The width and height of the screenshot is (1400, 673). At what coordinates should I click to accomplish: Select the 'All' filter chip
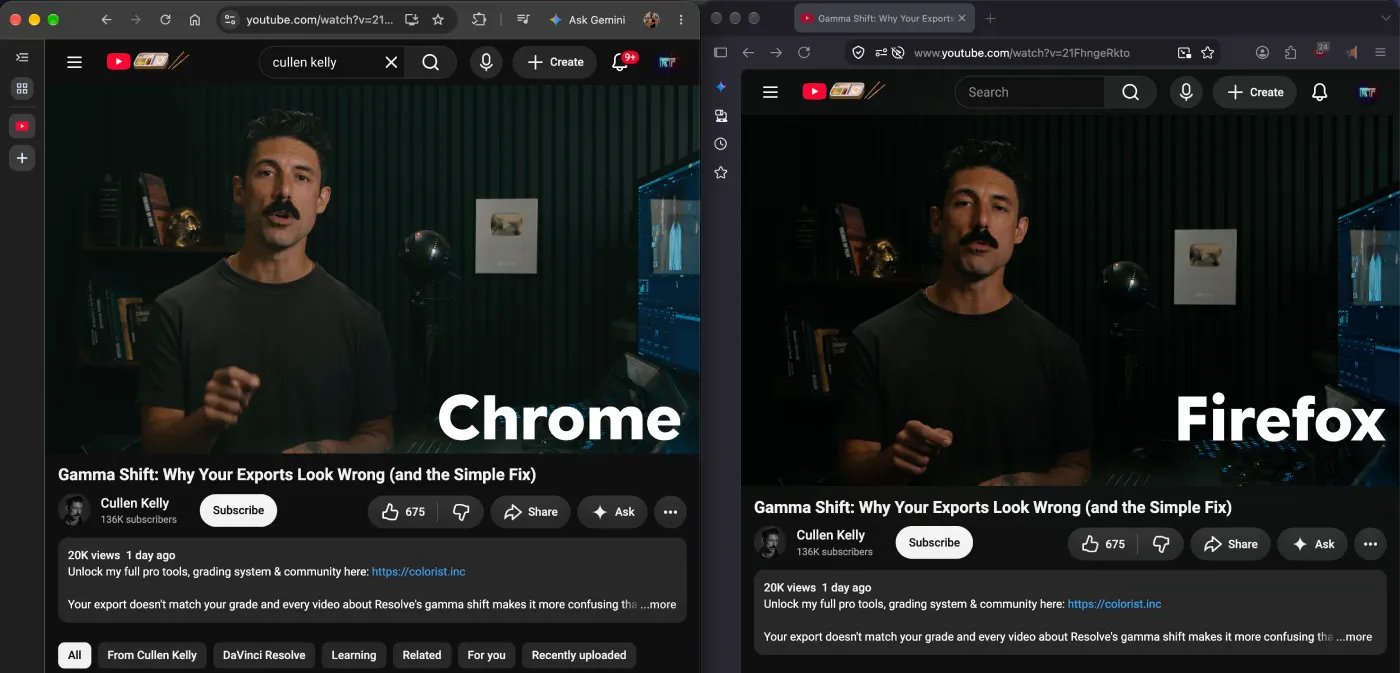pos(75,655)
